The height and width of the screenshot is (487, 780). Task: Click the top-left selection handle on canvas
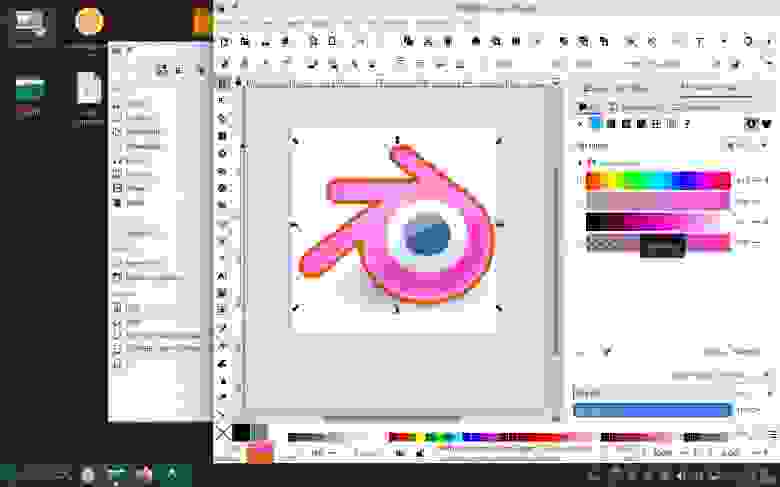[x=295, y=141]
